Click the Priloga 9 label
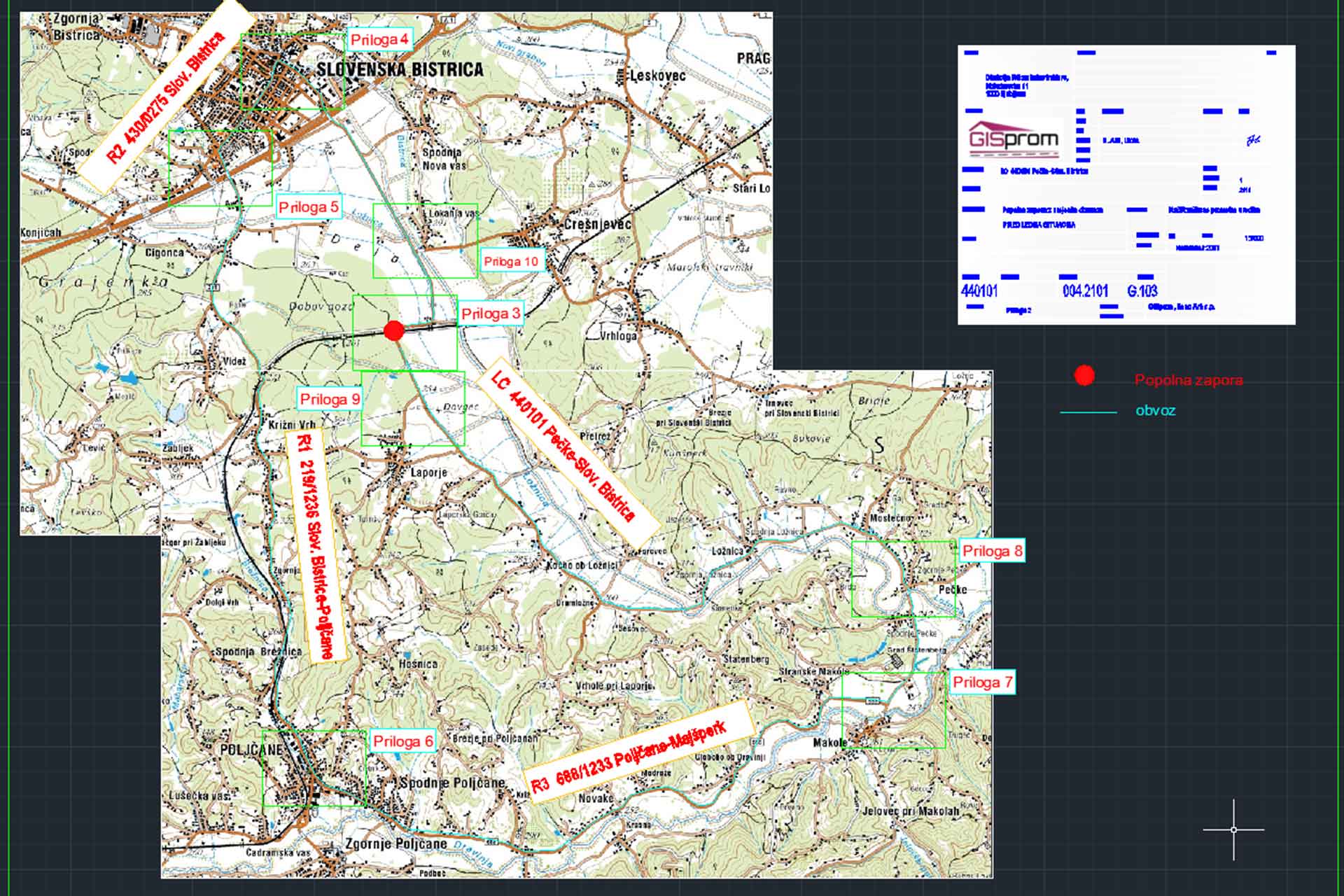Image resolution: width=1344 pixels, height=896 pixels. [x=330, y=399]
